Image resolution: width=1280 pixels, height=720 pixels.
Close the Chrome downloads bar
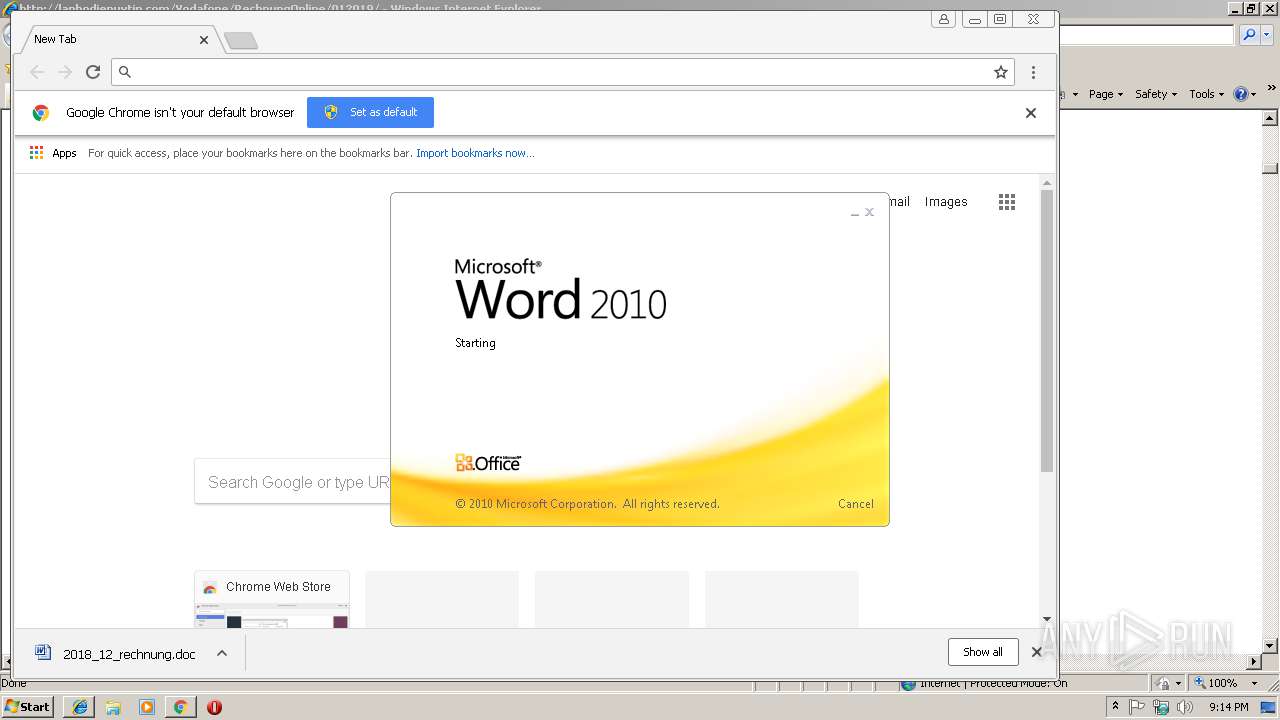(x=1036, y=652)
